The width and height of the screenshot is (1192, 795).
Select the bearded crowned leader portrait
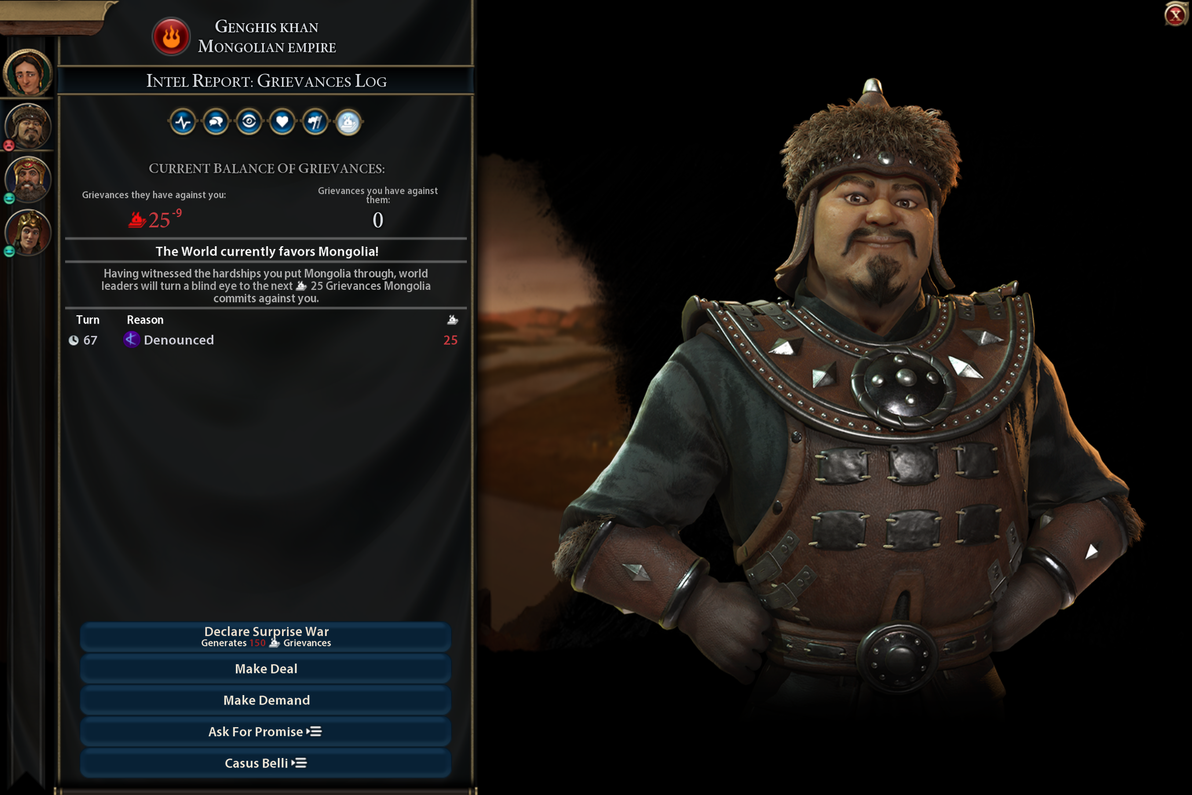(x=28, y=179)
